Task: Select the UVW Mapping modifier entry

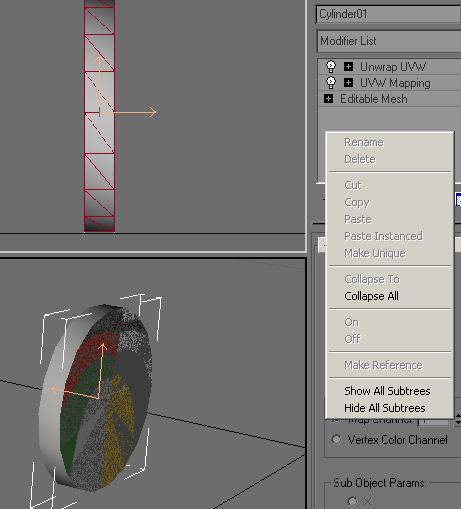Action: tap(395, 83)
